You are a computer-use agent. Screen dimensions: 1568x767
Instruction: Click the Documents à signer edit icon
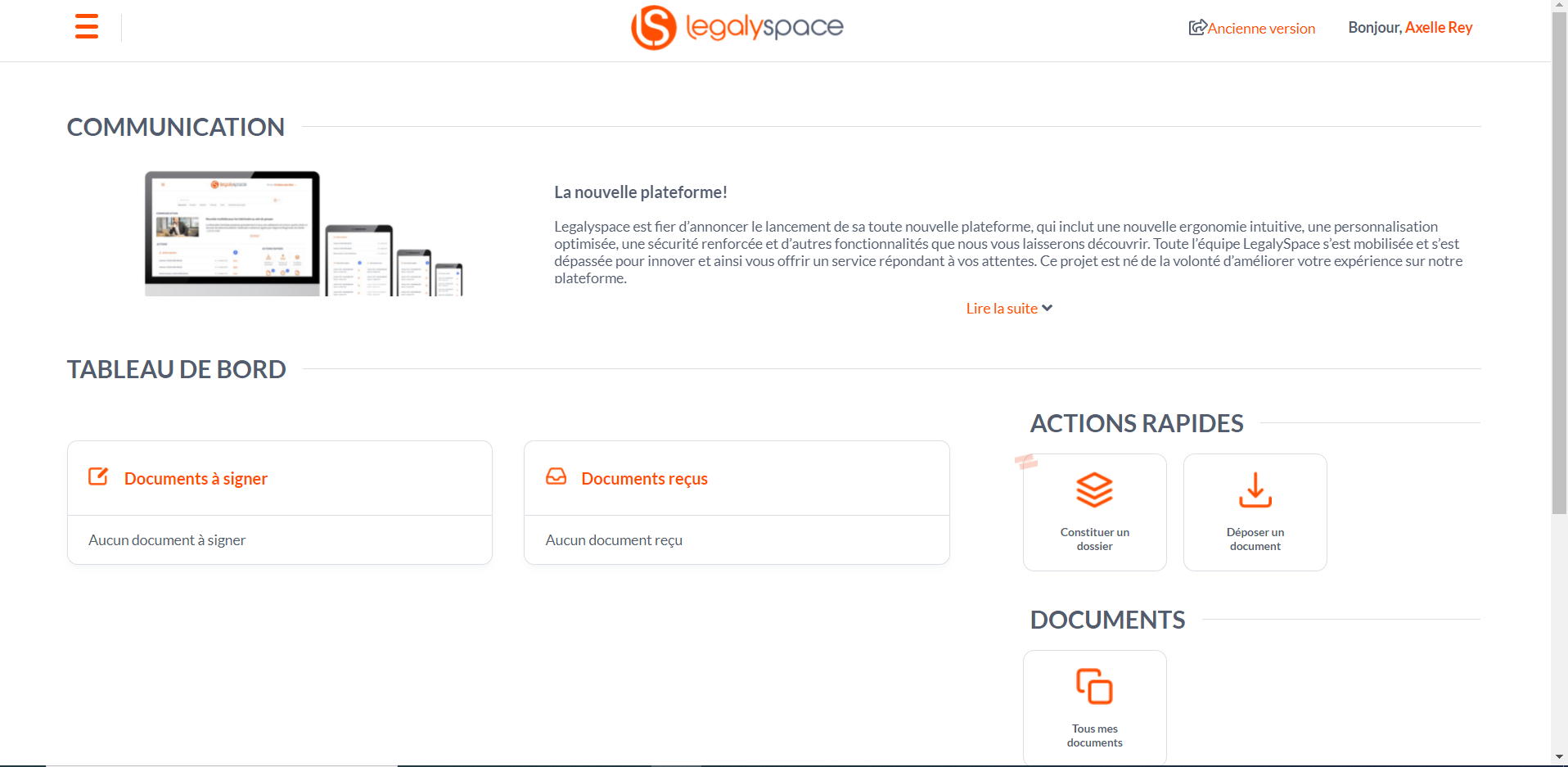[x=98, y=476]
